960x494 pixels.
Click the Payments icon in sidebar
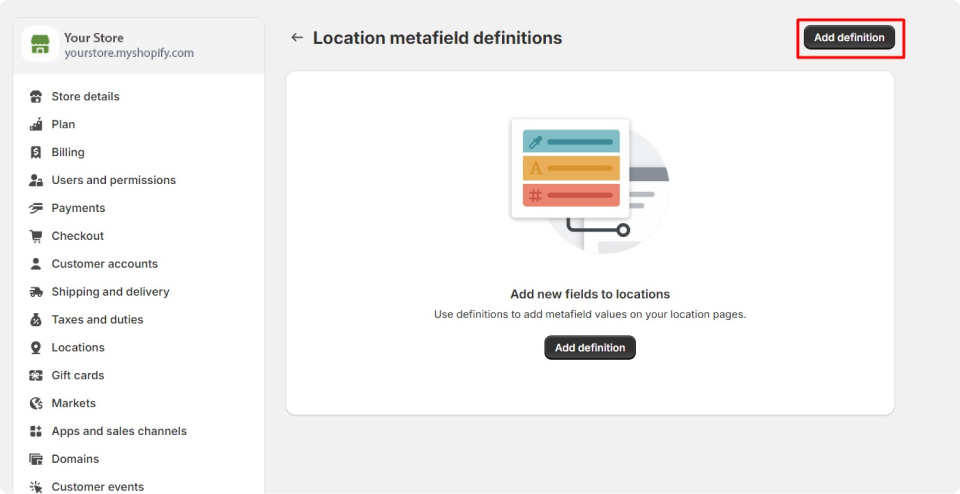[x=36, y=208]
